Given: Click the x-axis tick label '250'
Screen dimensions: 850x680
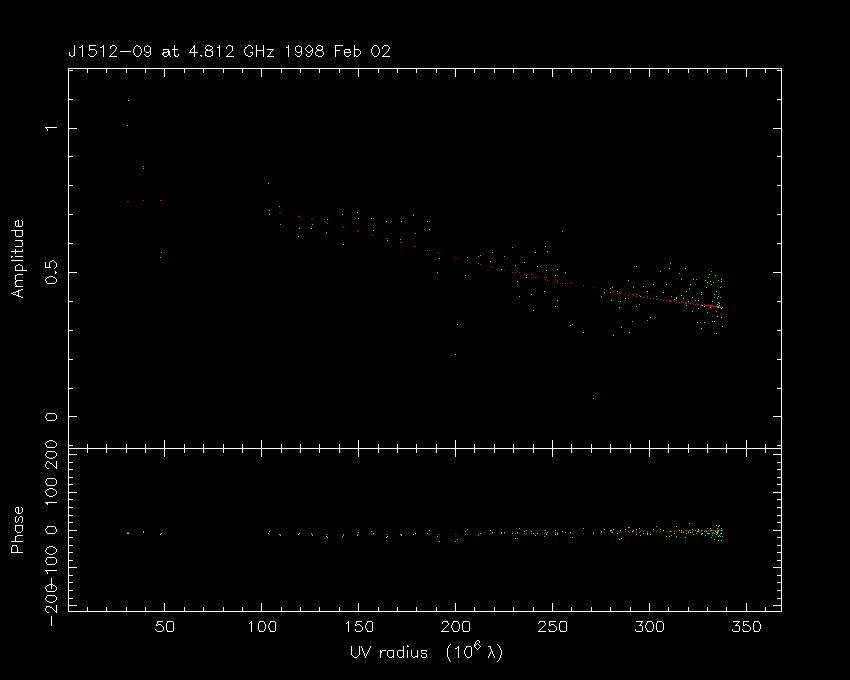Looking at the screenshot, I should click(x=552, y=627).
